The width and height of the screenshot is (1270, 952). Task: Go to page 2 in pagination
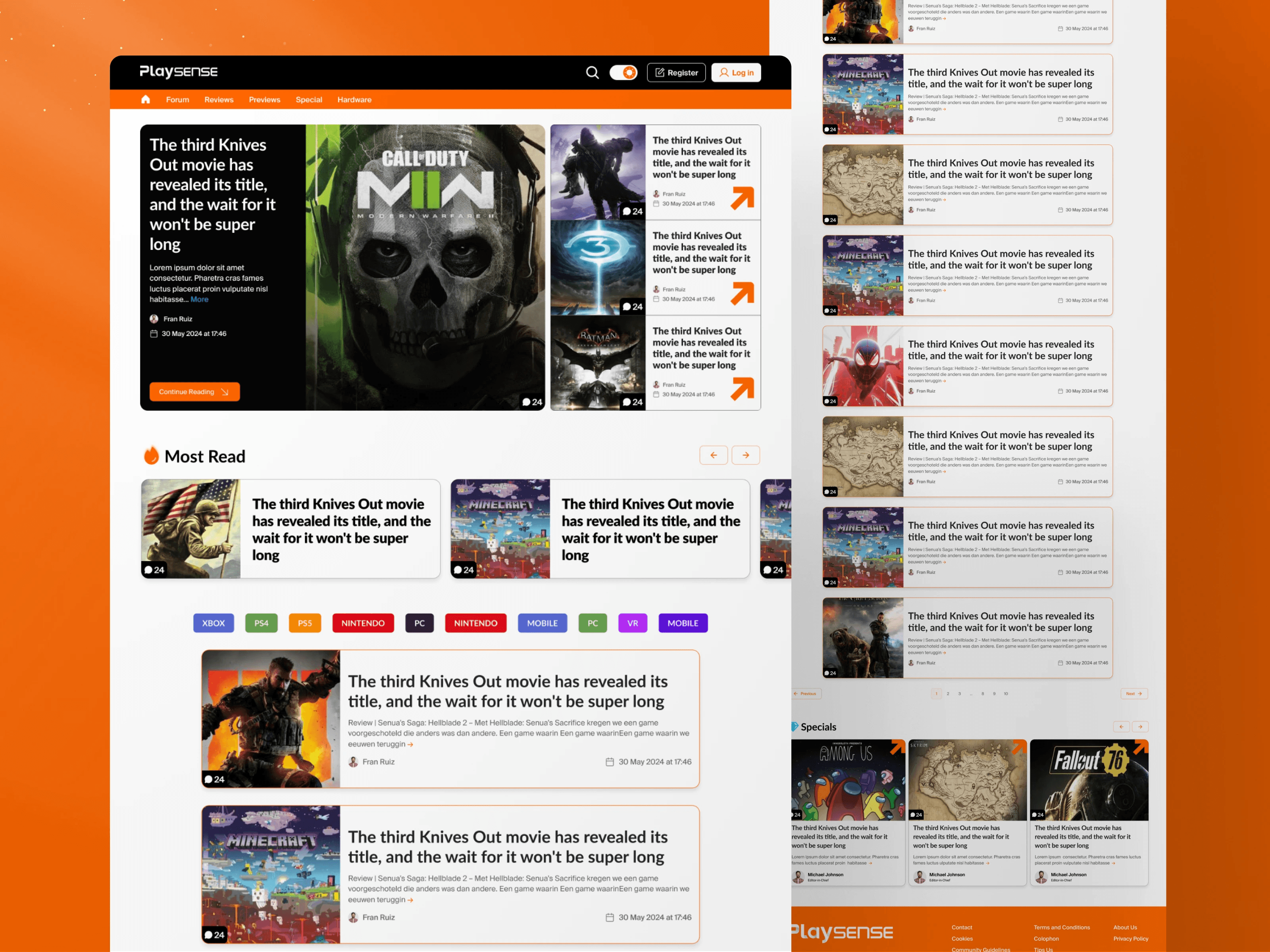948,694
